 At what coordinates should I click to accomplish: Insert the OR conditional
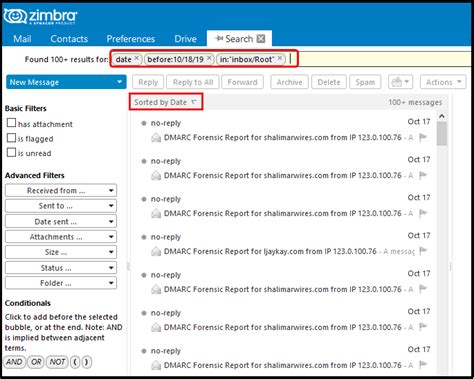point(36,362)
